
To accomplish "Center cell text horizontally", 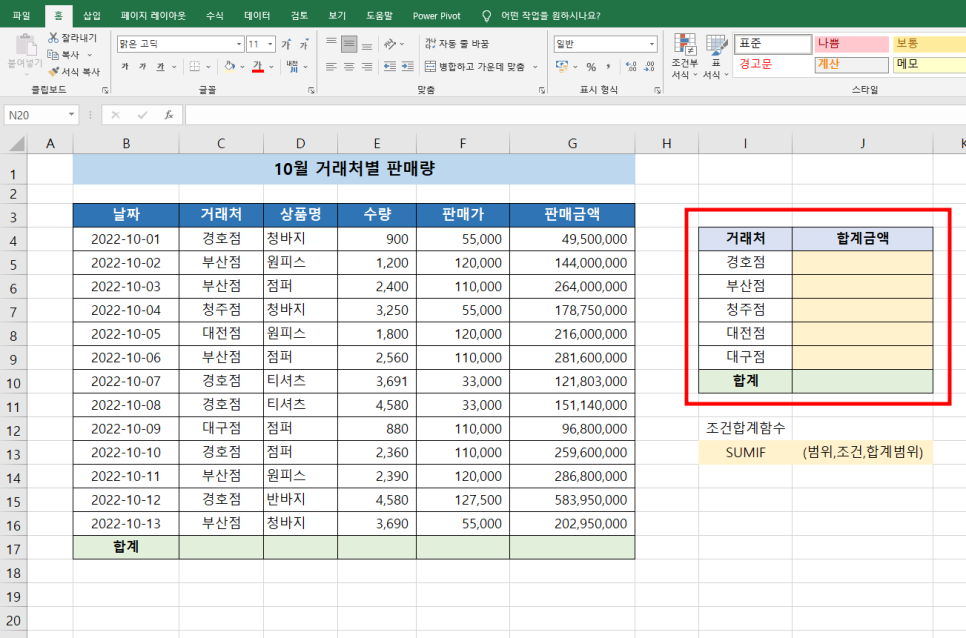I will (349, 67).
